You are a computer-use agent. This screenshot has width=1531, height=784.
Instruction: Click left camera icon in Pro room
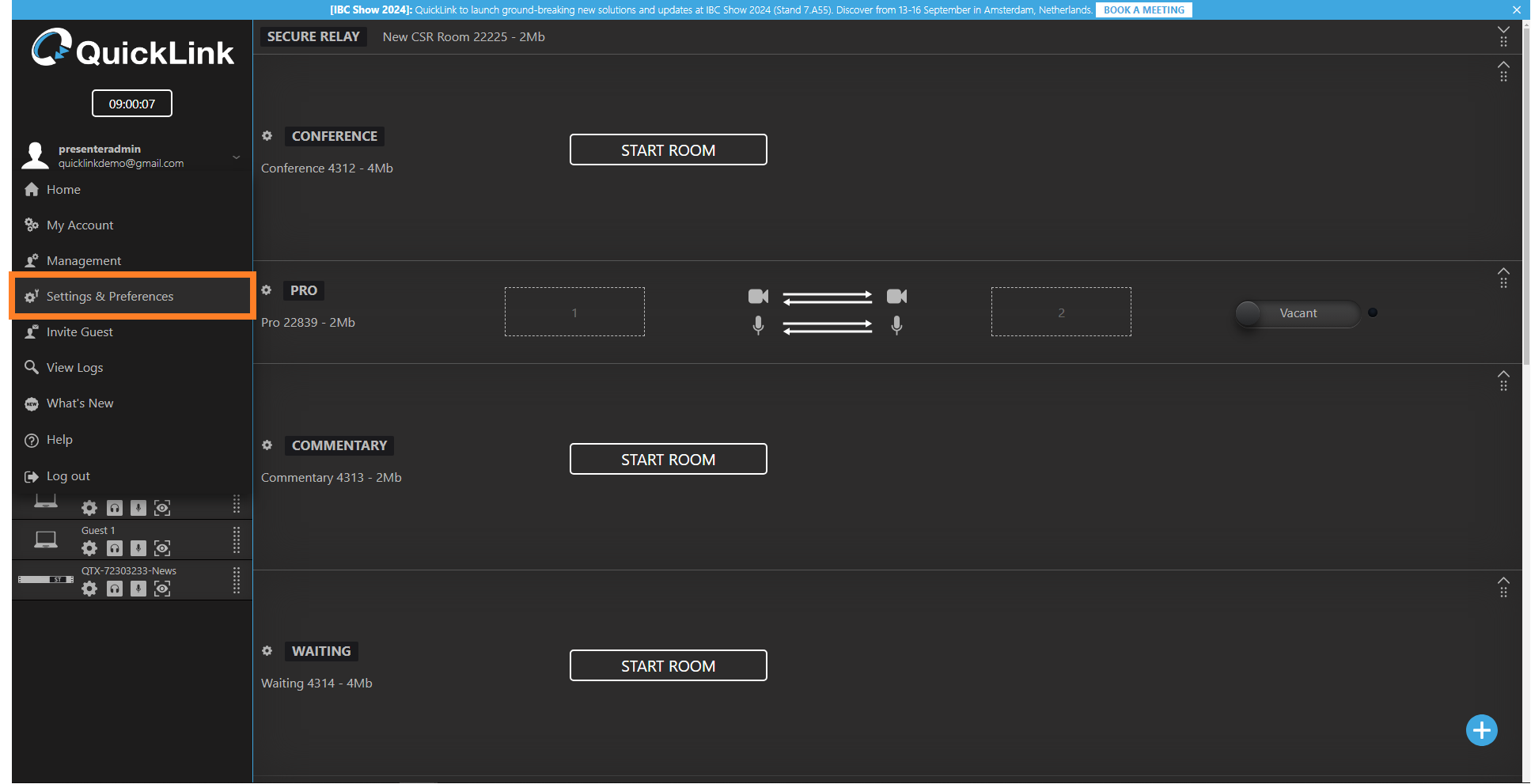pos(758,297)
